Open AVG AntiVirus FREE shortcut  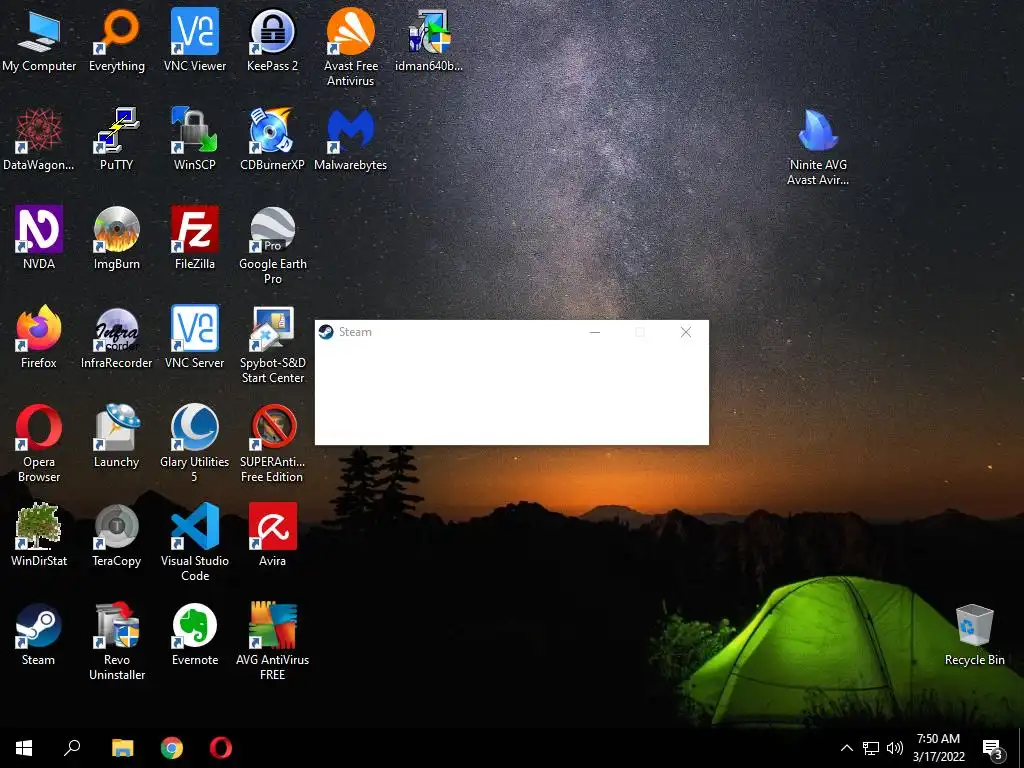click(x=272, y=641)
